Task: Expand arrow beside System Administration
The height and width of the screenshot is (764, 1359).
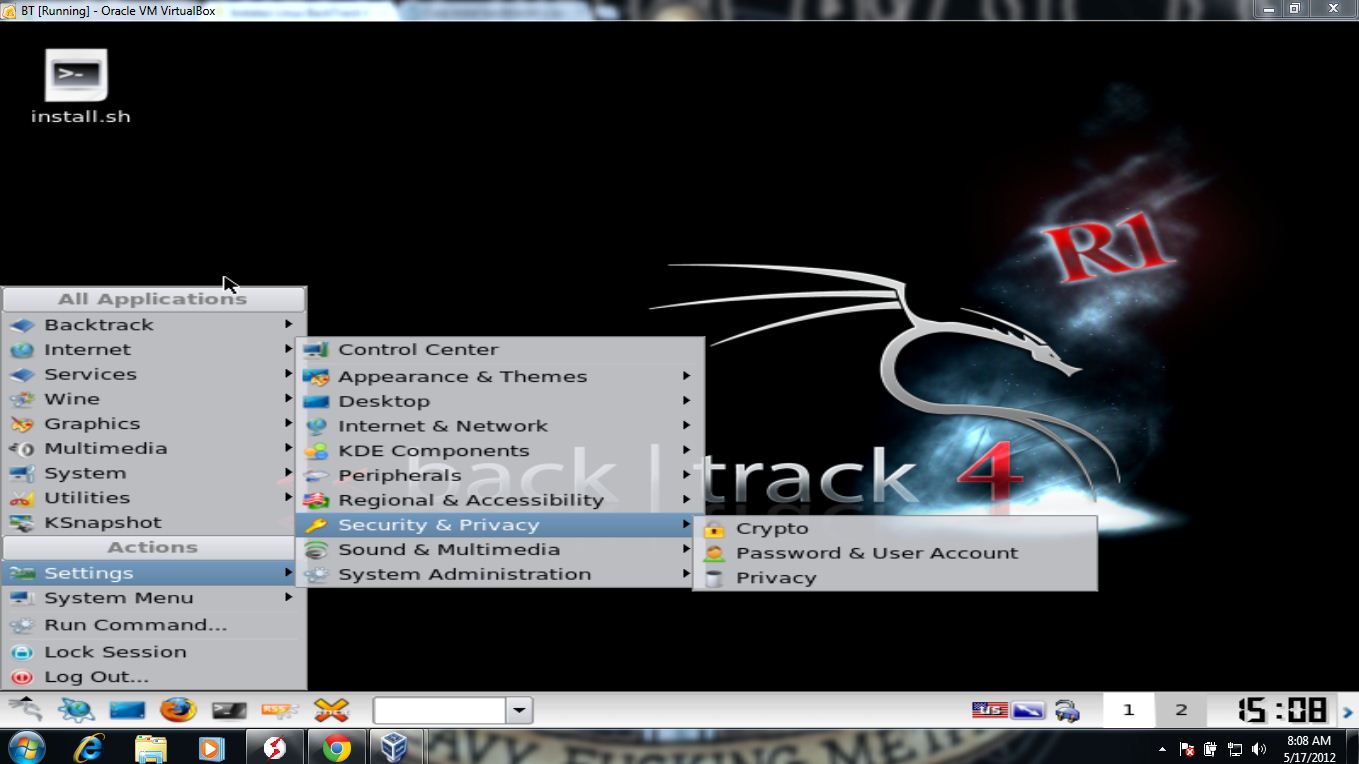Action: 687,574
